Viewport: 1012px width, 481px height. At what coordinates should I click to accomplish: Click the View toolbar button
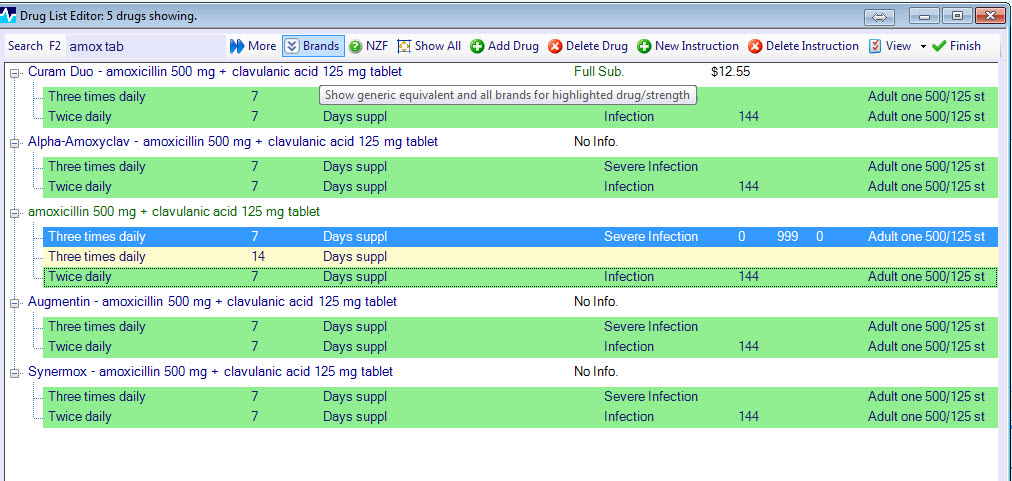tap(890, 46)
